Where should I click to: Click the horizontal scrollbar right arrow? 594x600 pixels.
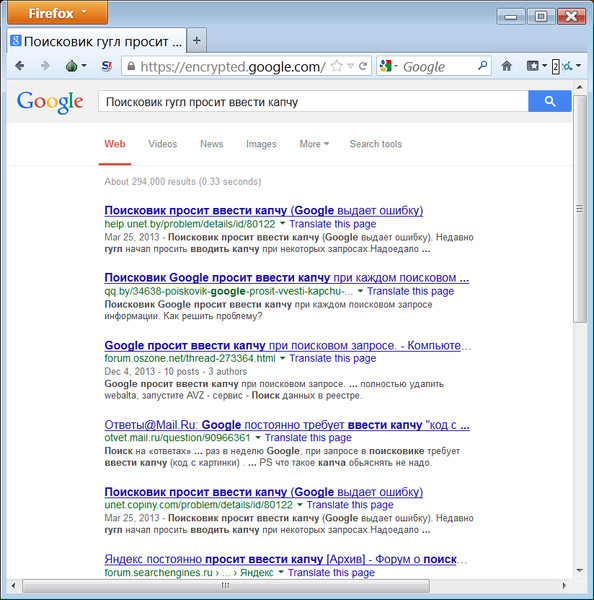tap(564, 585)
